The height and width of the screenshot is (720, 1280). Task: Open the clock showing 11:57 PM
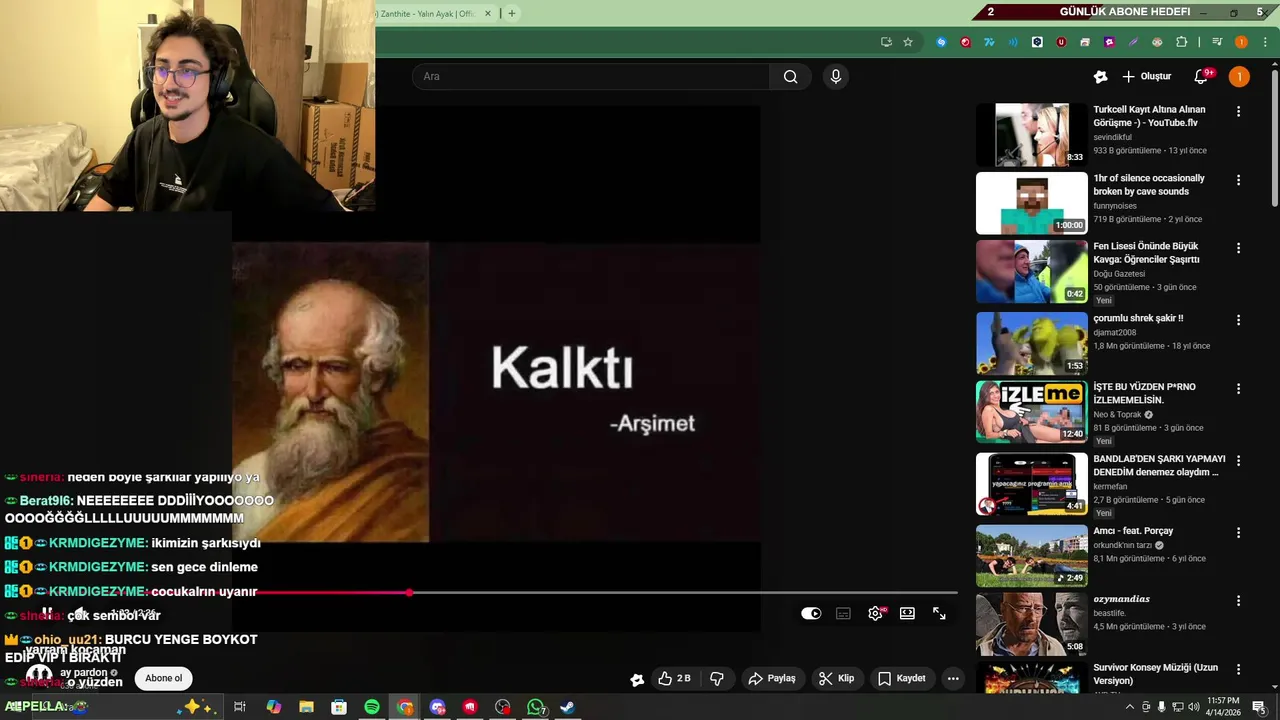click(1223, 706)
